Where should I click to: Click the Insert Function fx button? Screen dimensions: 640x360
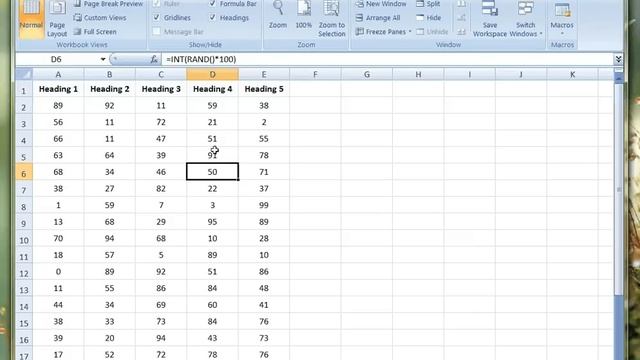(154, 59)
